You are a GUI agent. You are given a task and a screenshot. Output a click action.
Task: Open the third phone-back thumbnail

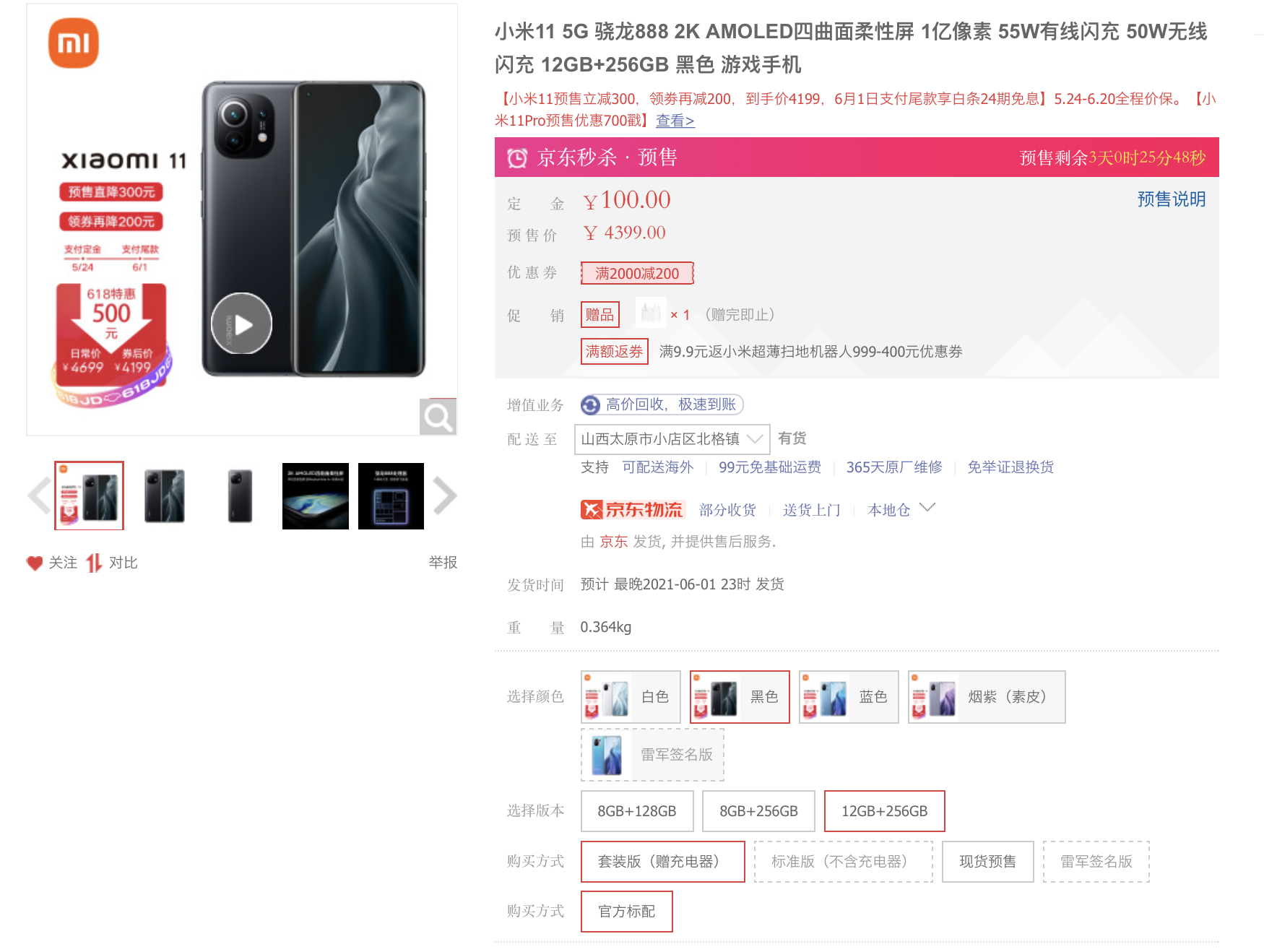click(x=240, y=496)
